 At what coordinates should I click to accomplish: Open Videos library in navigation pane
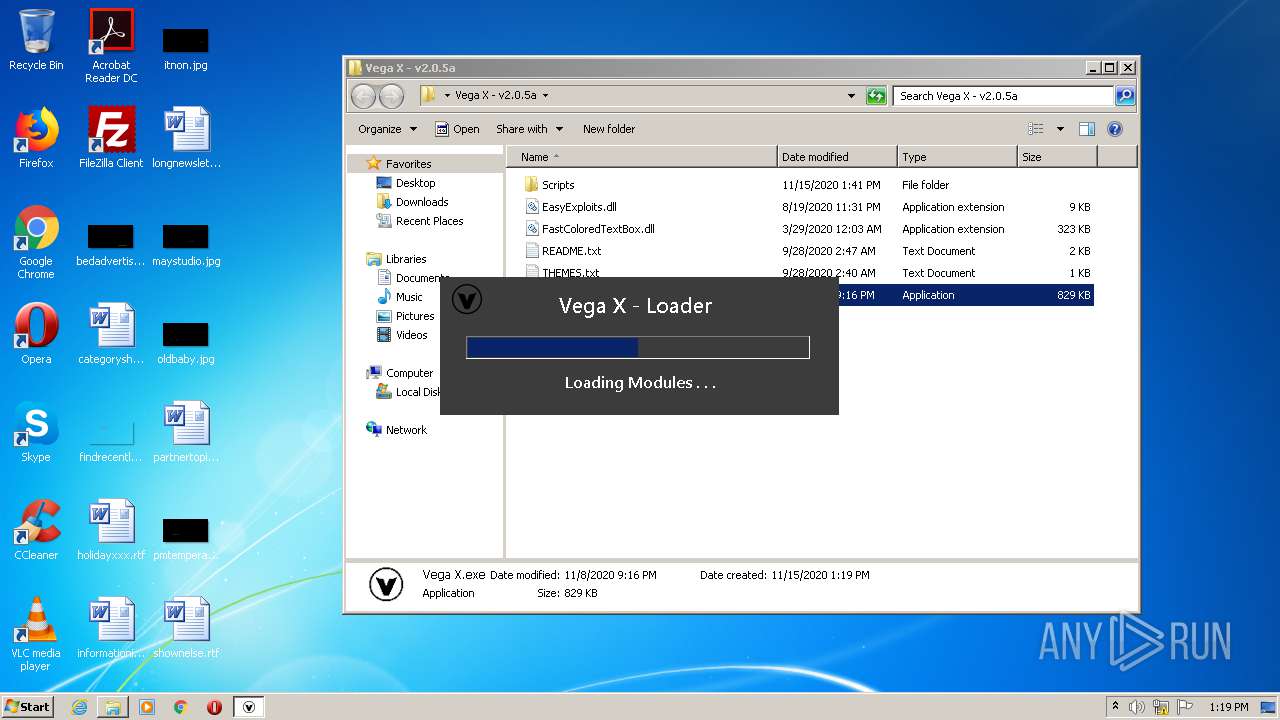(411, 335)
